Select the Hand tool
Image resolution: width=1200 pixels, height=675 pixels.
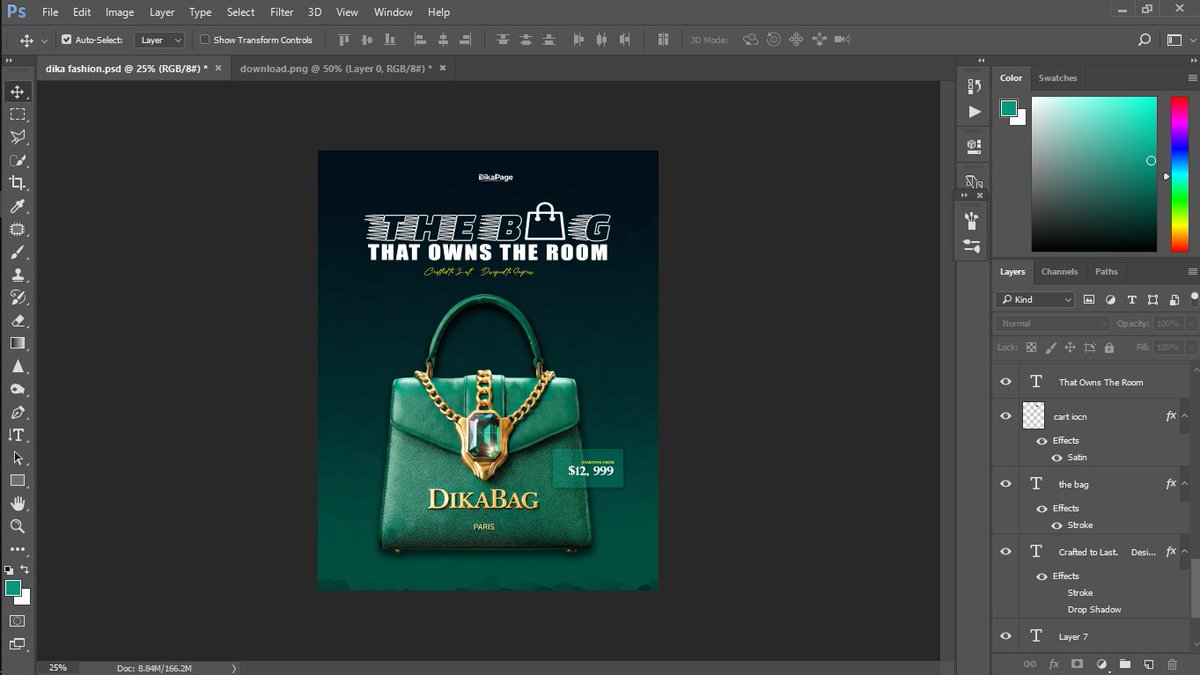click(x=17, y=503)
